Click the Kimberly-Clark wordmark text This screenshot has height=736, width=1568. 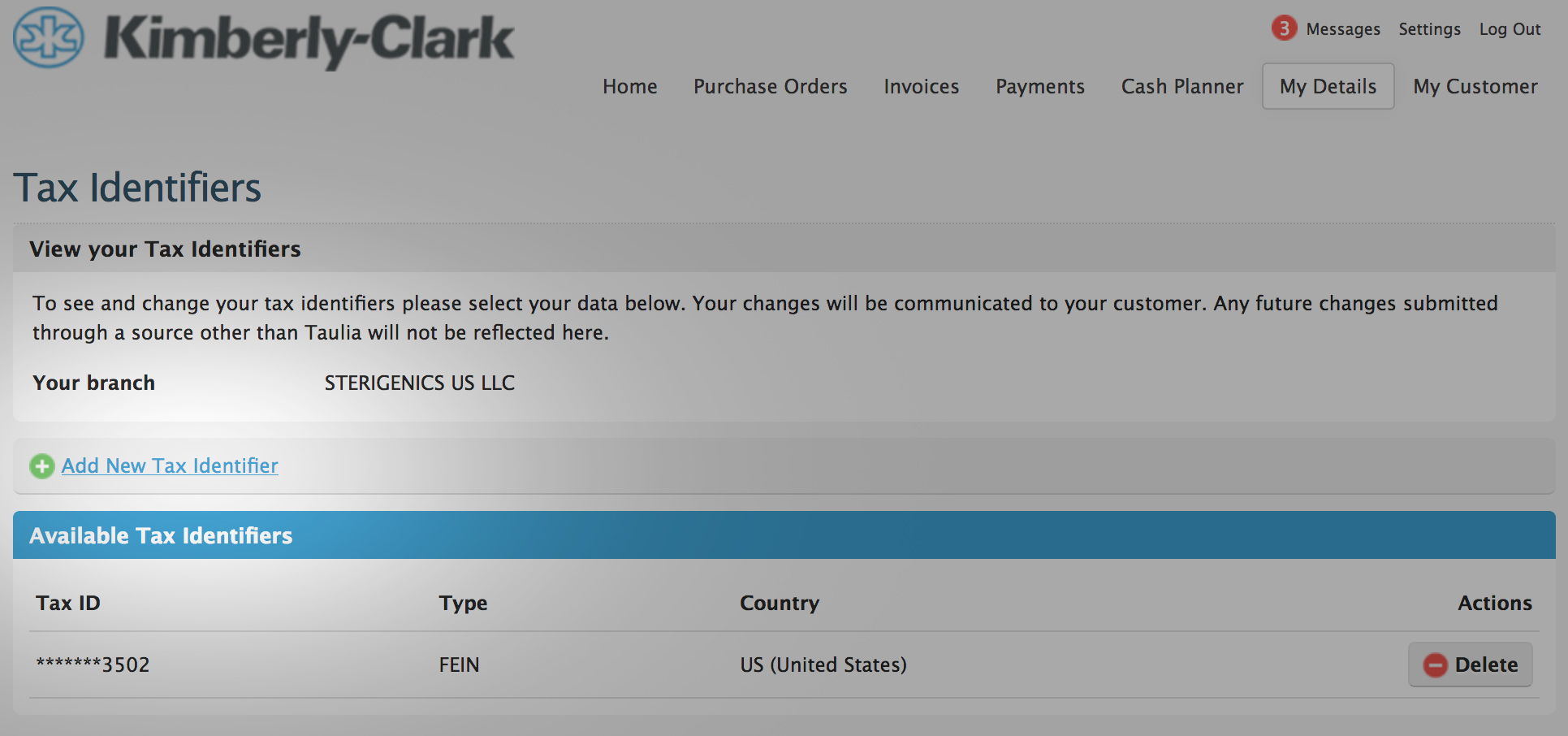309,39
